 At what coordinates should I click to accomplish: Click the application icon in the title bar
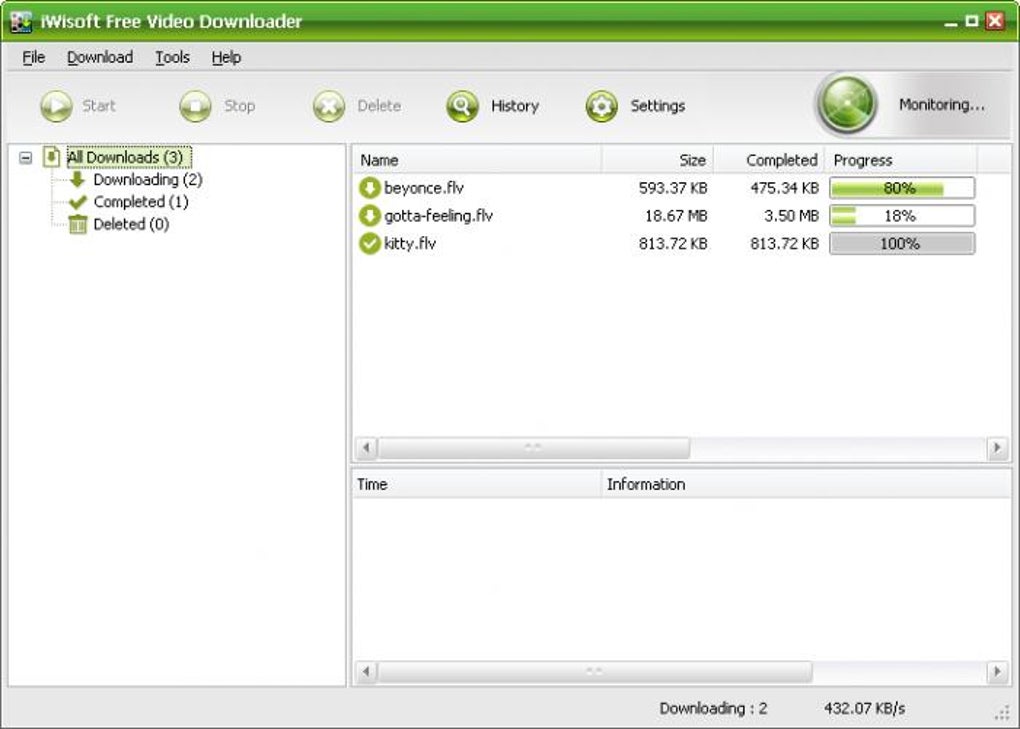21,21
